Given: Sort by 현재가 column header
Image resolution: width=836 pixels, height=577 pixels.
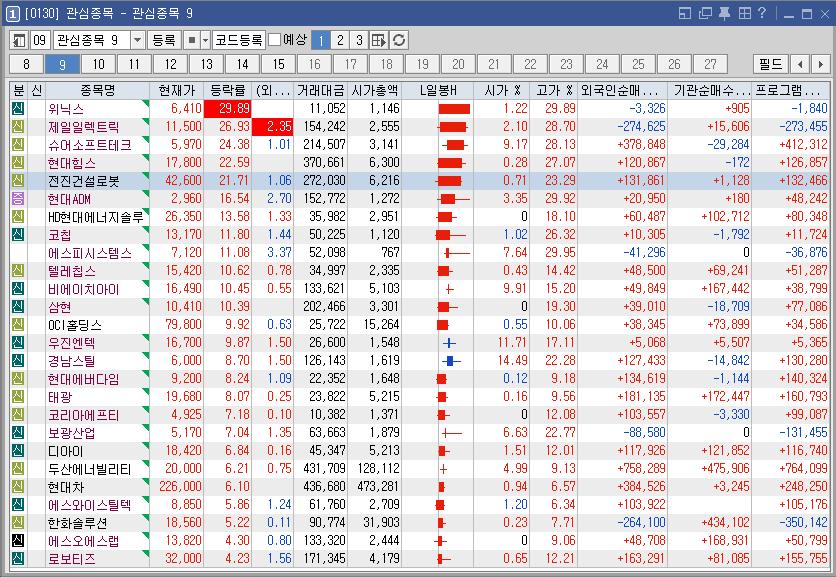Looking at the screenshot, I should (x=177, y=91).
